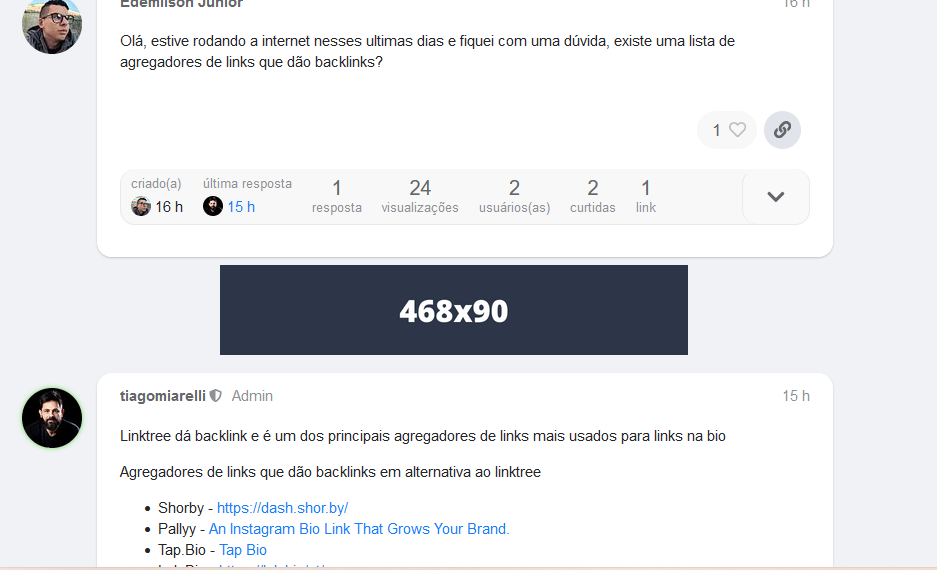
Task: Open the Tap Bio link
Action: tap(243, 550)
